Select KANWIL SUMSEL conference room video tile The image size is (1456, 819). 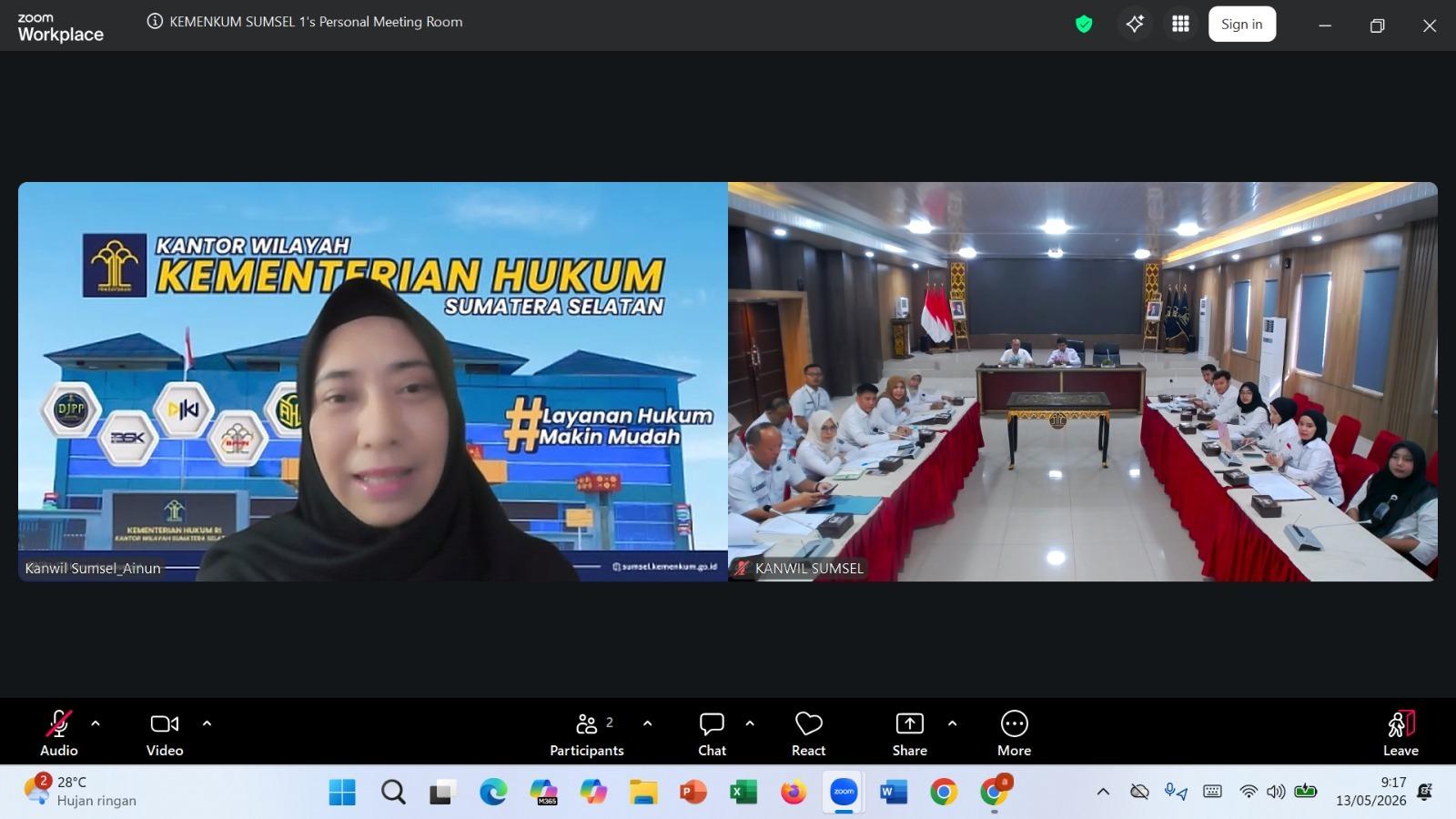(1083, 381)
